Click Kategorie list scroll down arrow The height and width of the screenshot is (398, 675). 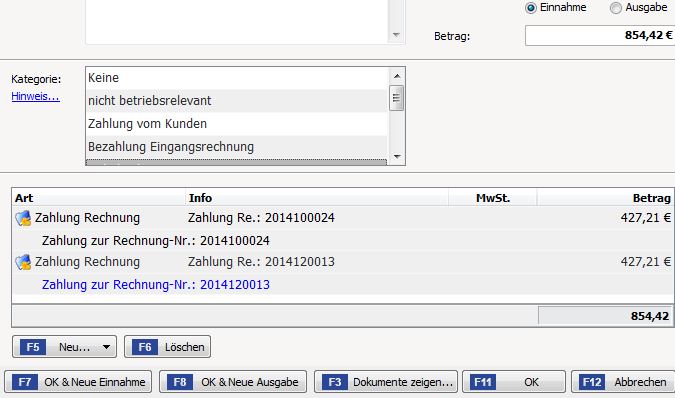click(397, 157)
